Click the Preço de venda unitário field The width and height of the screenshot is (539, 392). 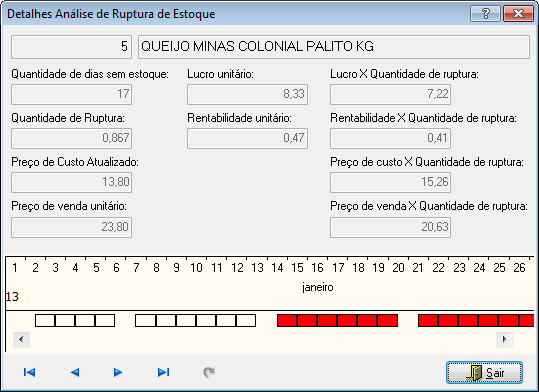click(72, 227)
